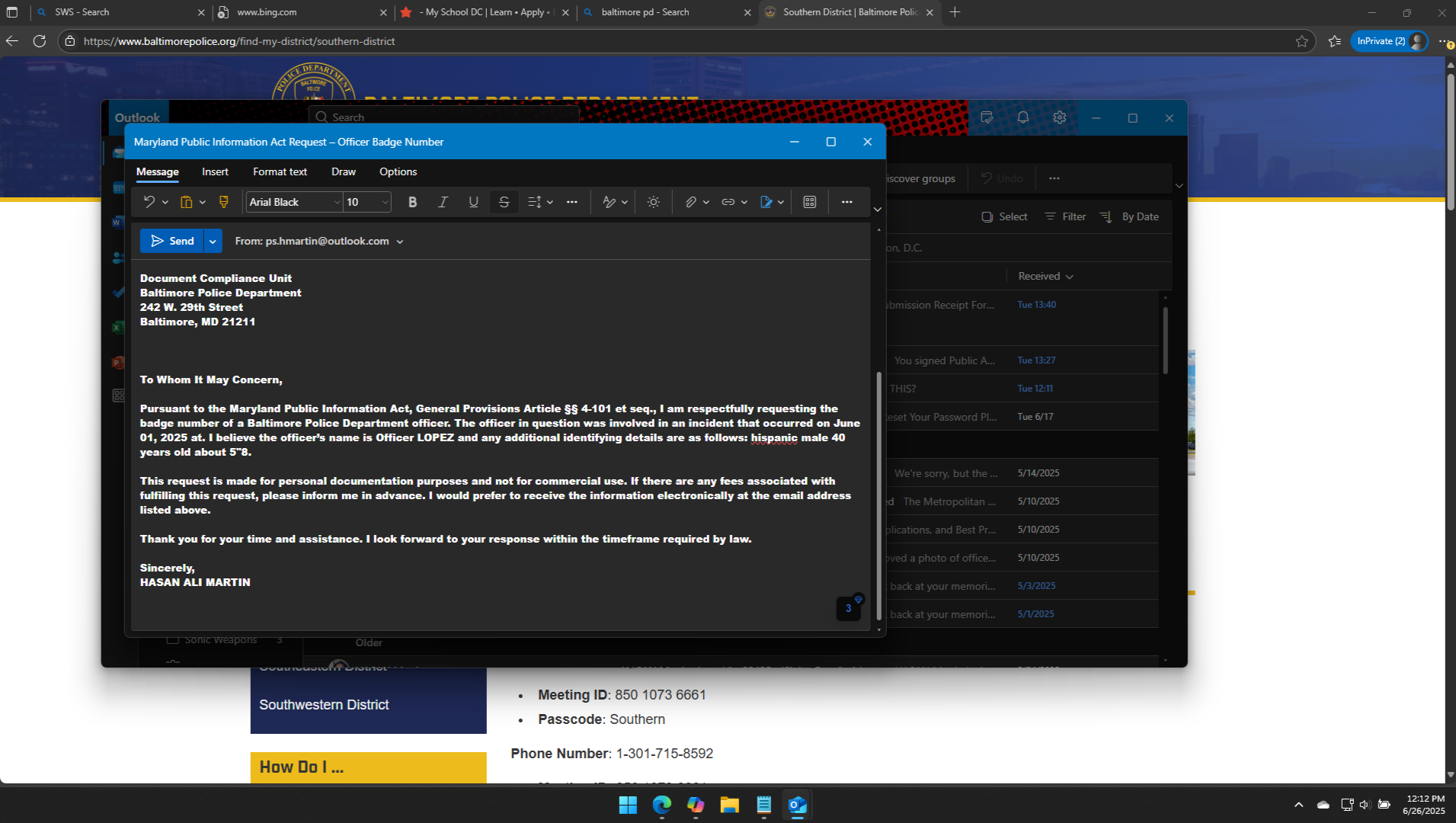1456x823 pixels.
Task: Open the Copilot badge showing 3 in compose
Action: (849, 608)
